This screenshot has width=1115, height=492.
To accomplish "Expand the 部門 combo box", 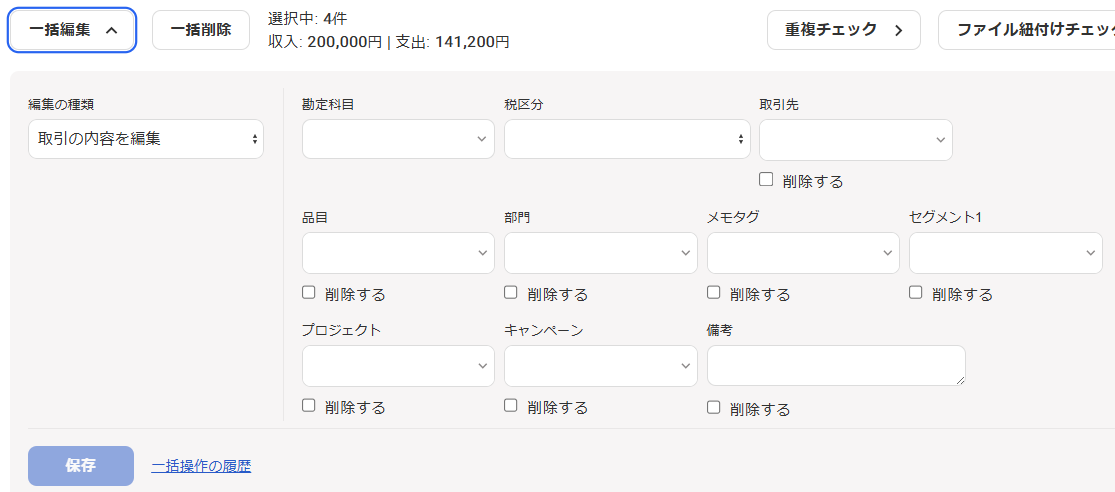I will pos(600,253).
